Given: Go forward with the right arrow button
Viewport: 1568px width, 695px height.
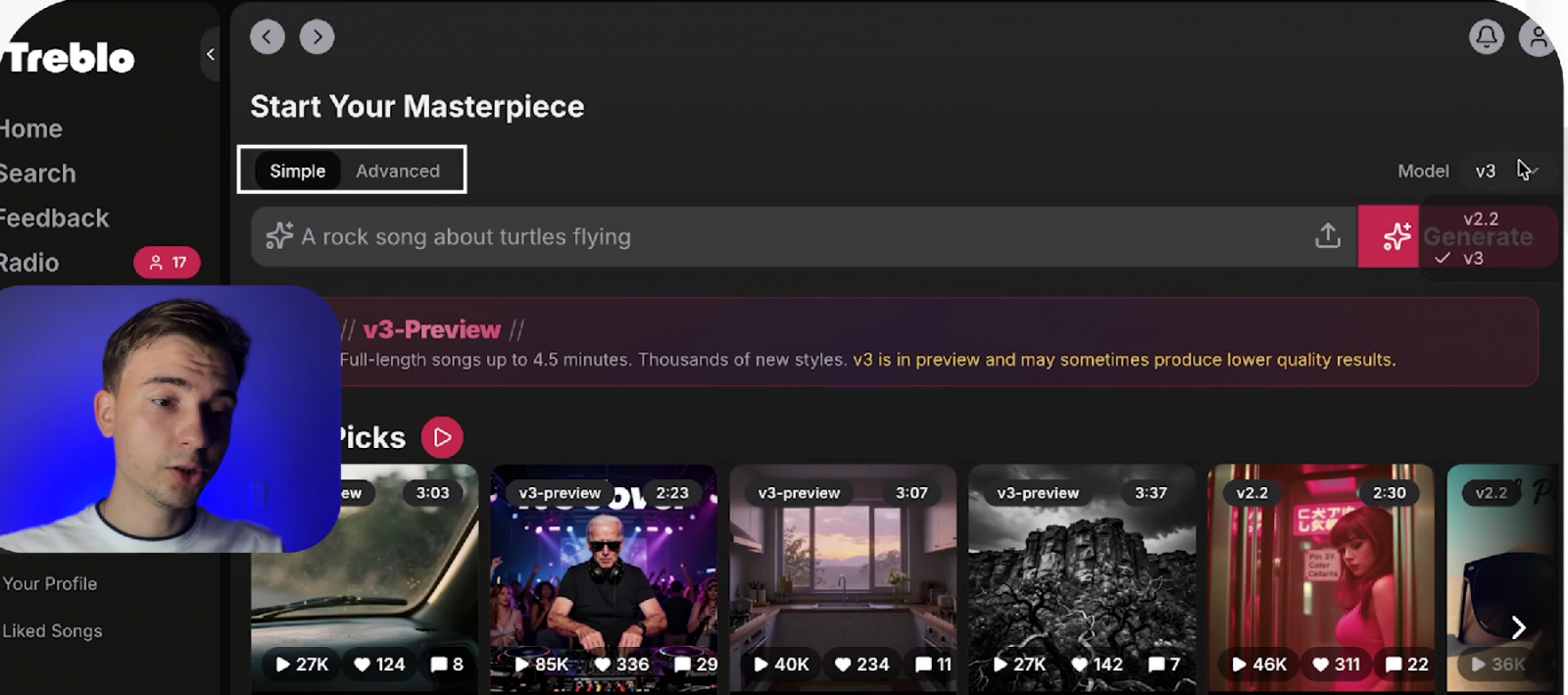Looking at the screenshot, I should (x=317, y=37).
